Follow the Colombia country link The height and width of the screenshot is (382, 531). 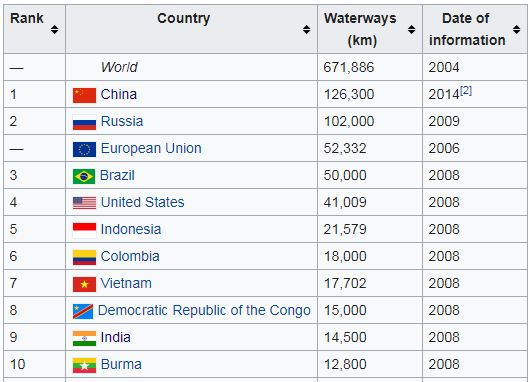pyautogui.click(x=130, y=256)
